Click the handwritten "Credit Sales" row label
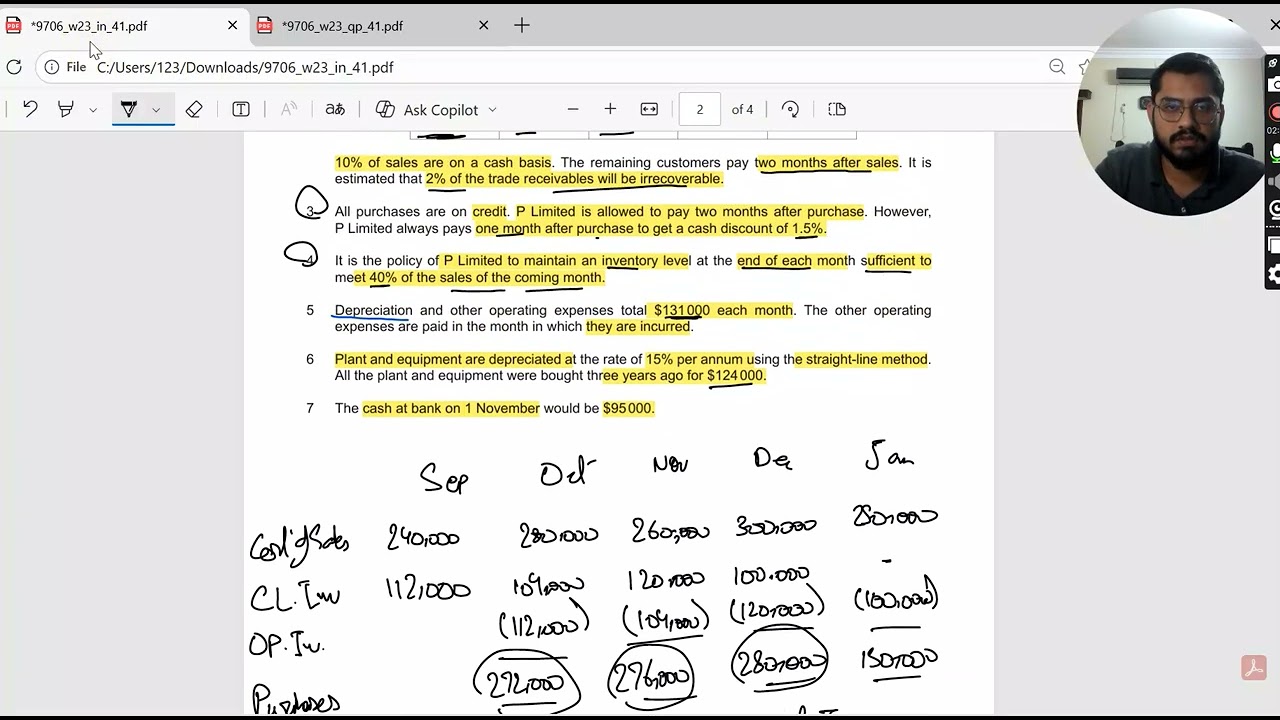Screen dimensions: 1280x720 pos(299,543)
